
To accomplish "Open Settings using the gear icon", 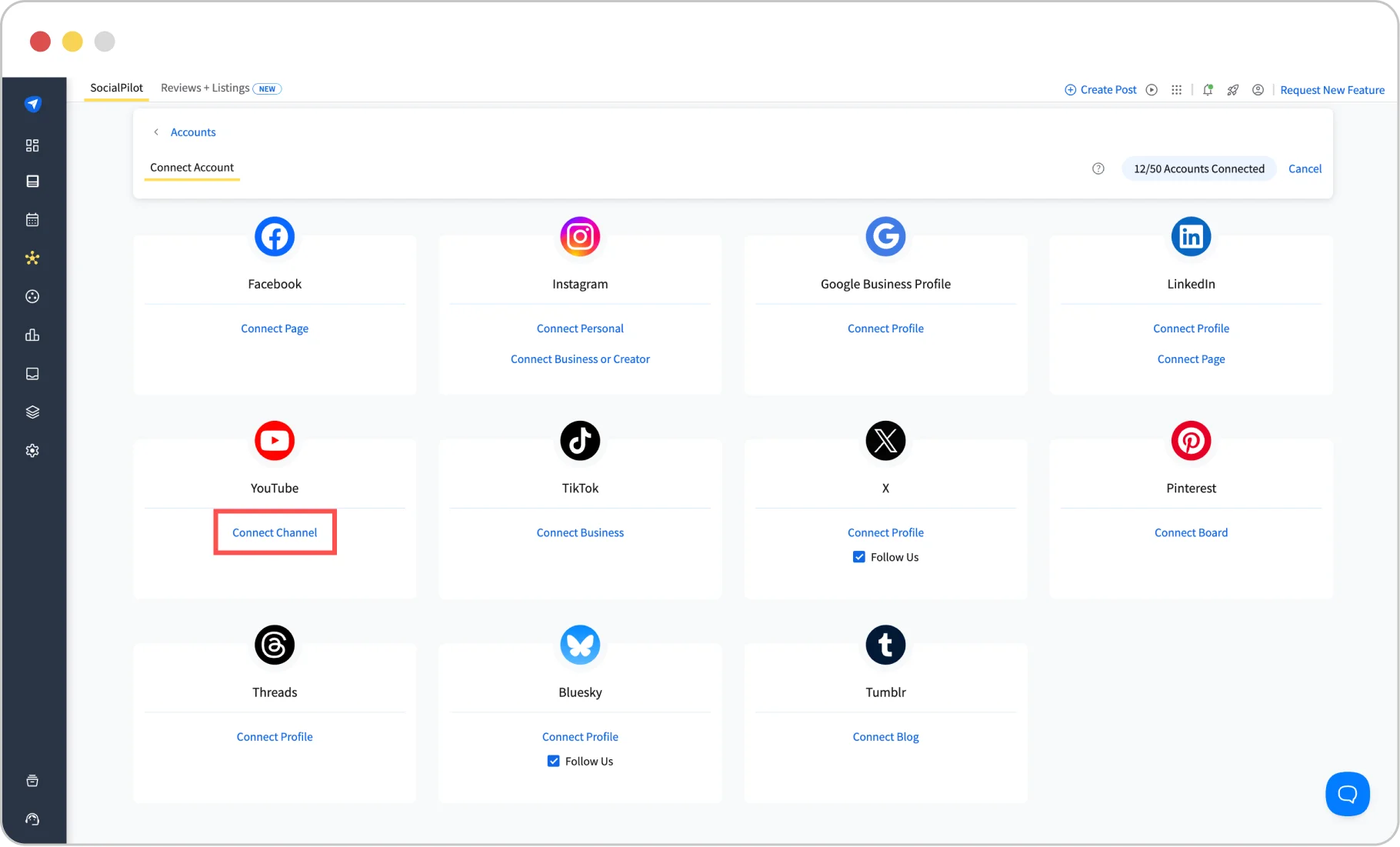I will coord(32,451).
